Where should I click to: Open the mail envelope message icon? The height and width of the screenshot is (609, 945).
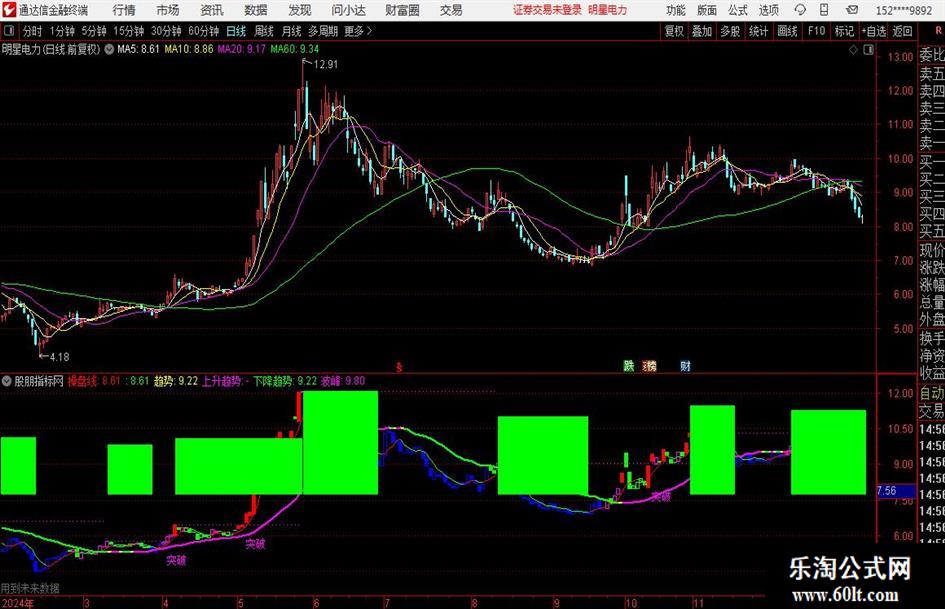(x=852, y=10)
